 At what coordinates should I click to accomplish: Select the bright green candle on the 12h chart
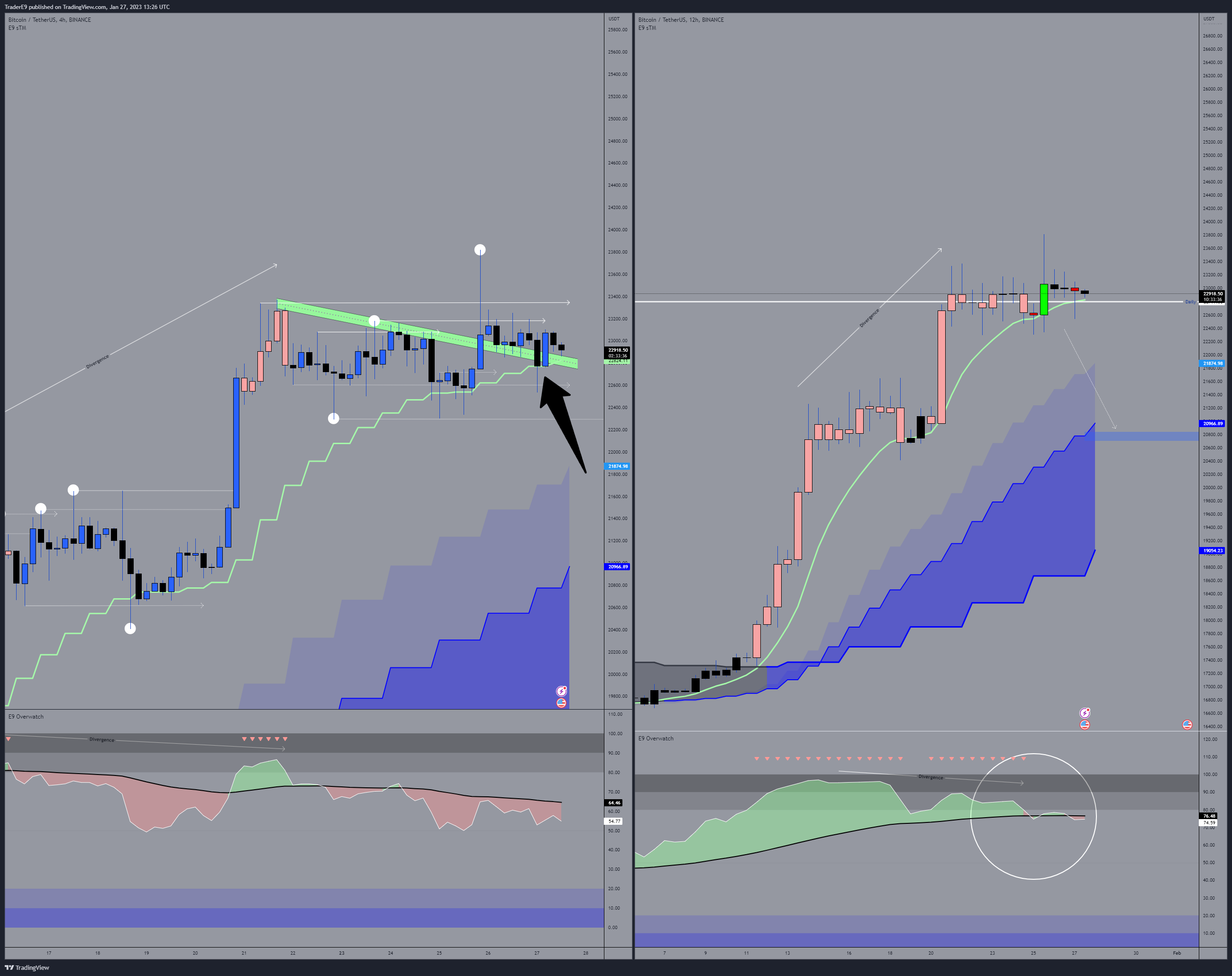coord(1044,300)
